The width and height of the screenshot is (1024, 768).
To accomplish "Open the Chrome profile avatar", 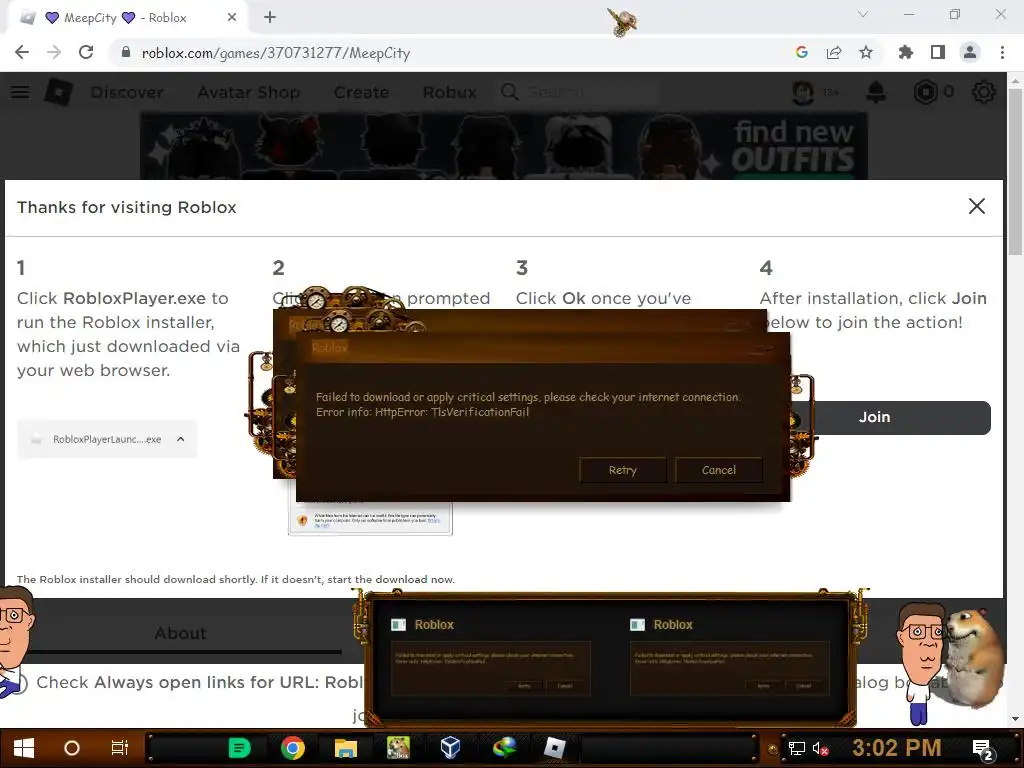I will pyautogui.click(x=970, y=53).
